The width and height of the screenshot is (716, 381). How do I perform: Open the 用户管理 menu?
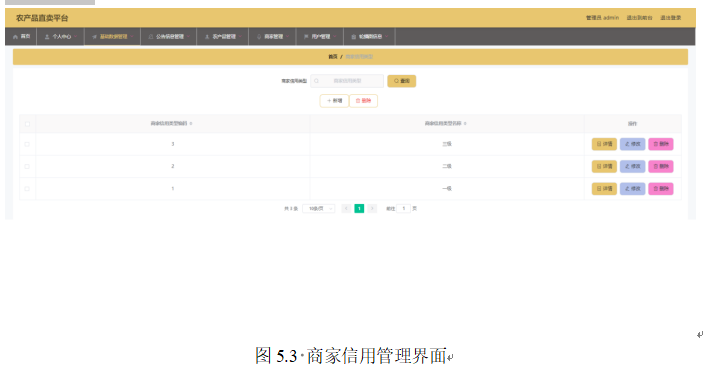click(320, 37)
